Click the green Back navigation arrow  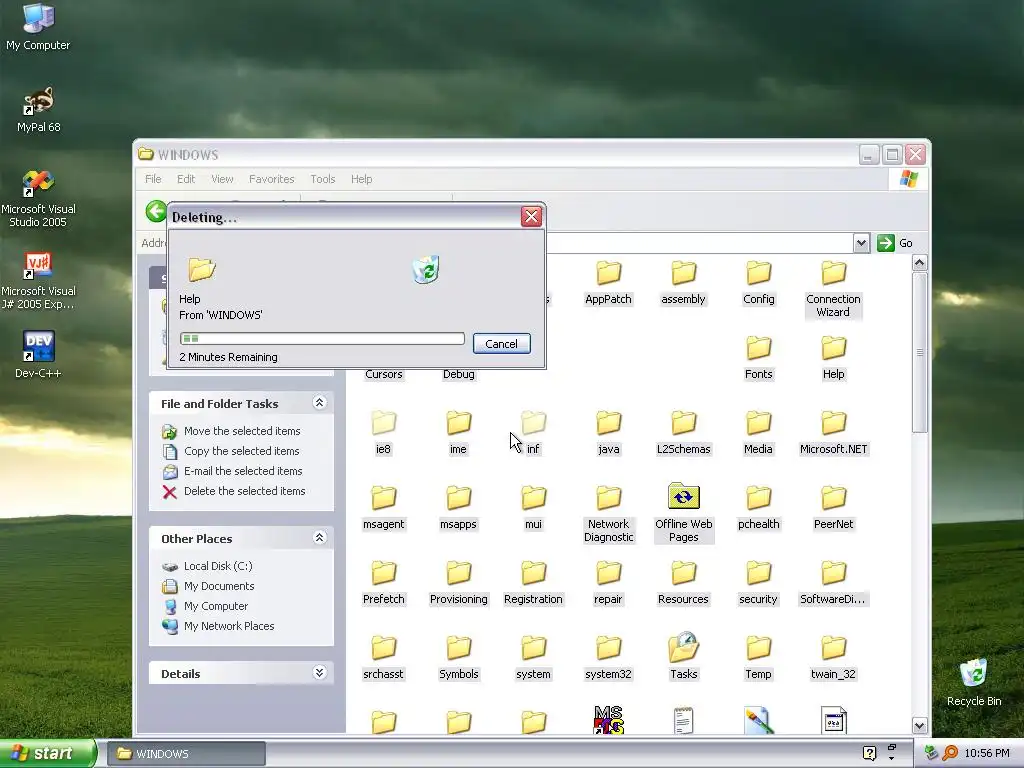coord(155,212)
